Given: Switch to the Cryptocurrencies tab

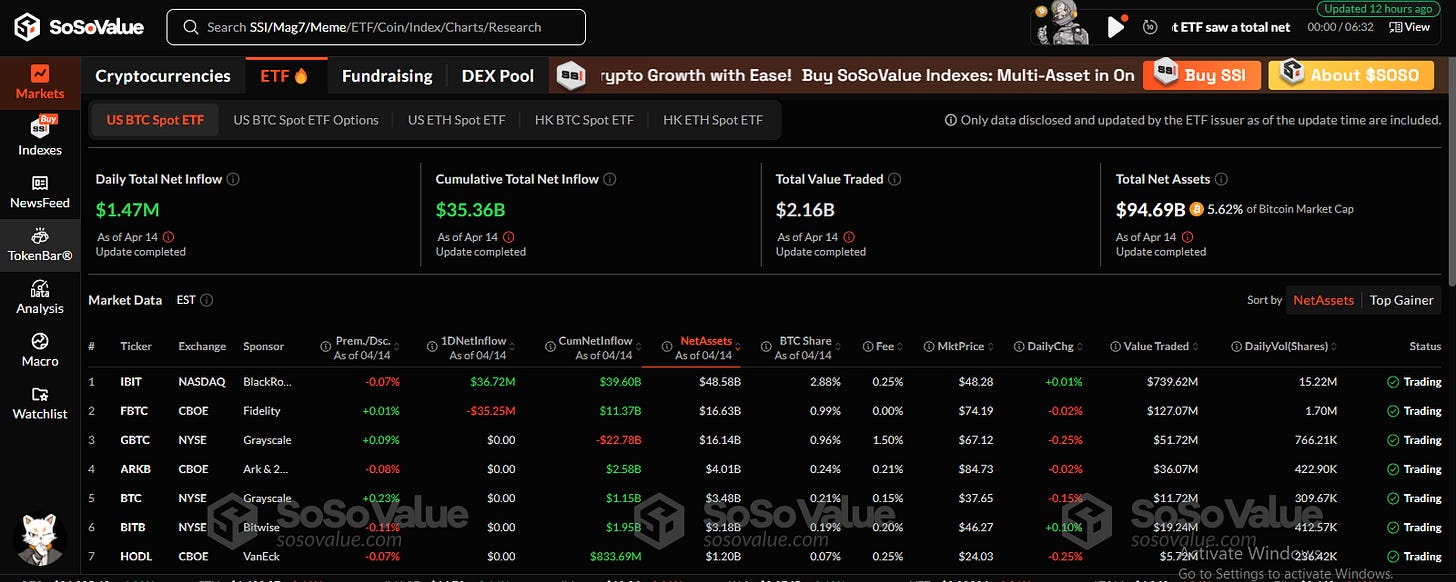Looking at the screenshot, I should pyautogui.click(x=163, y=75).
